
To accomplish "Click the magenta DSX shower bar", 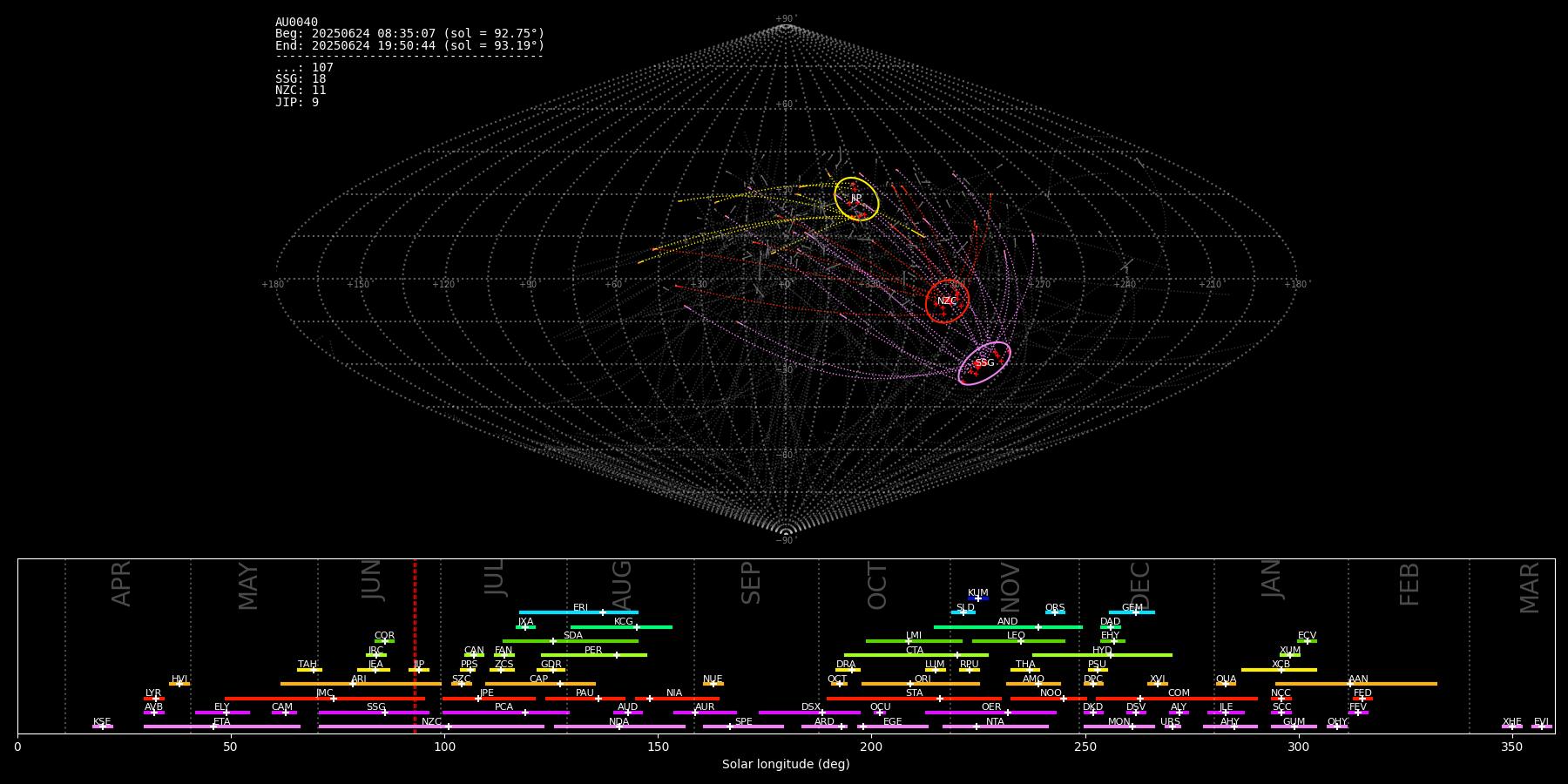I will tap(809, 713).
